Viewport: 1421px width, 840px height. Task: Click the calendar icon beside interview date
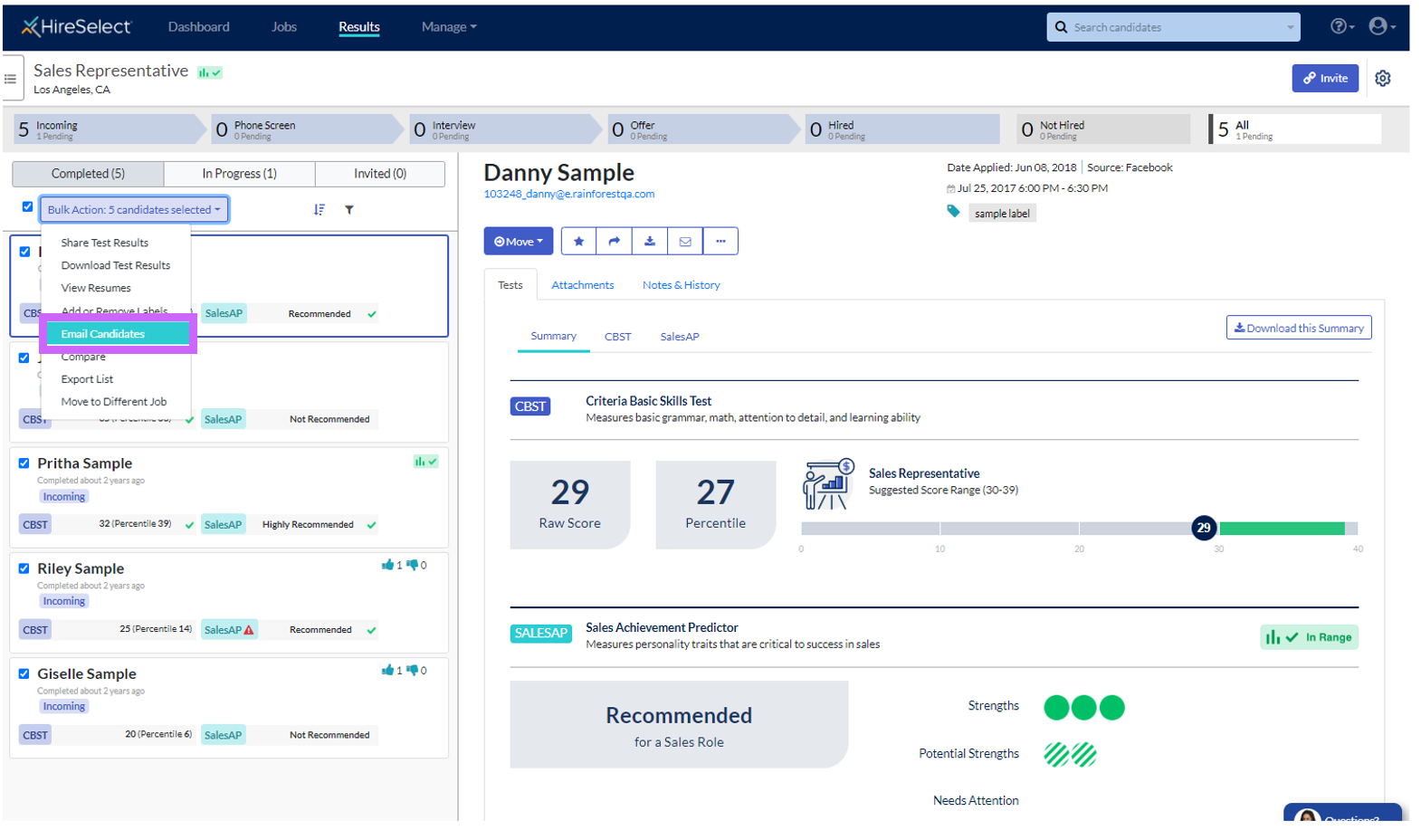(x=950, y=189)
